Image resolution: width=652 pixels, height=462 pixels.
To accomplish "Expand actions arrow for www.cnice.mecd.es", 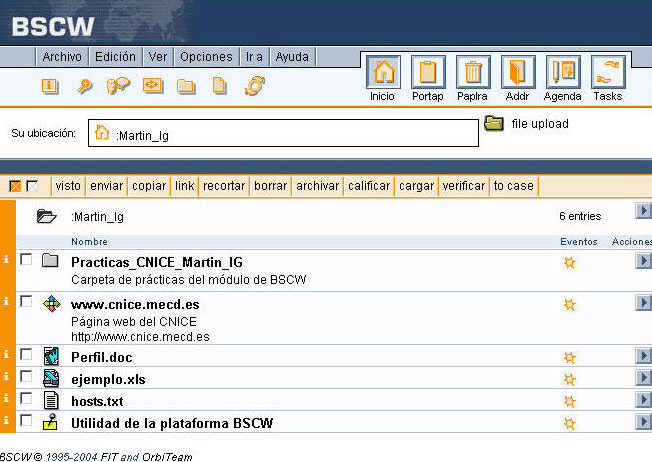I will pos(643,304).
